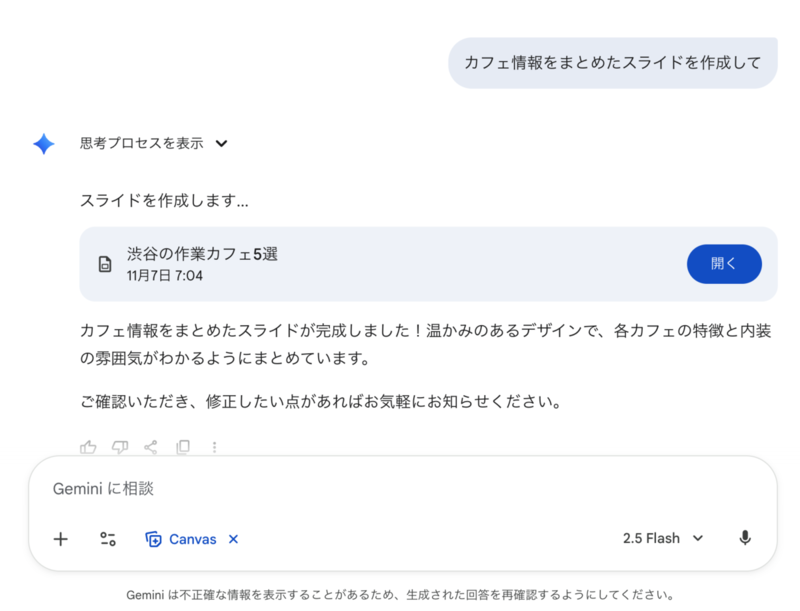Open the more options menu on the response

(216, 447)
